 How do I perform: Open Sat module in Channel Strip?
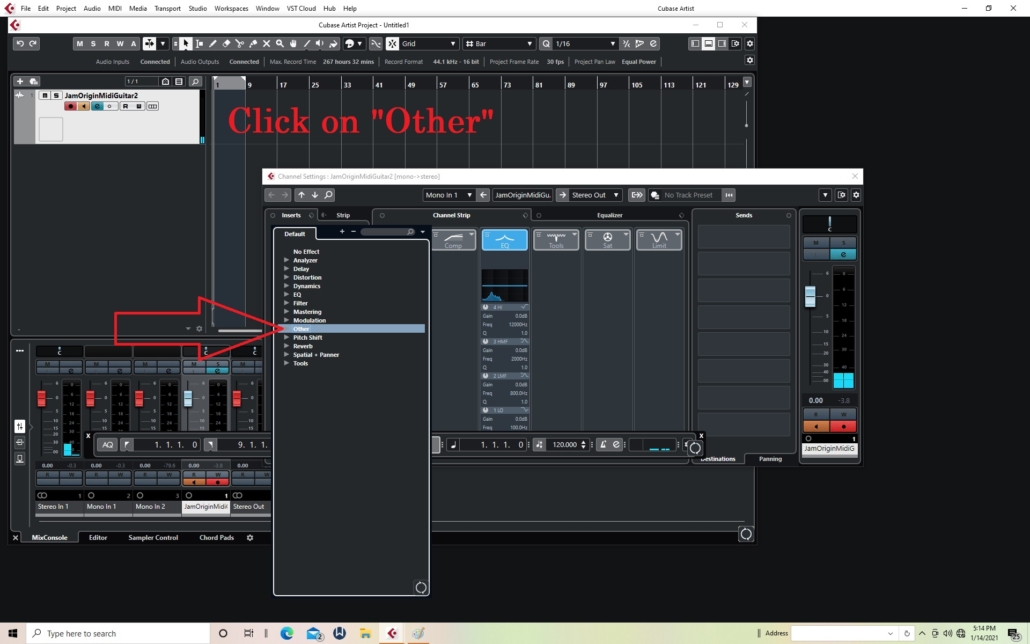click(608, 240)
